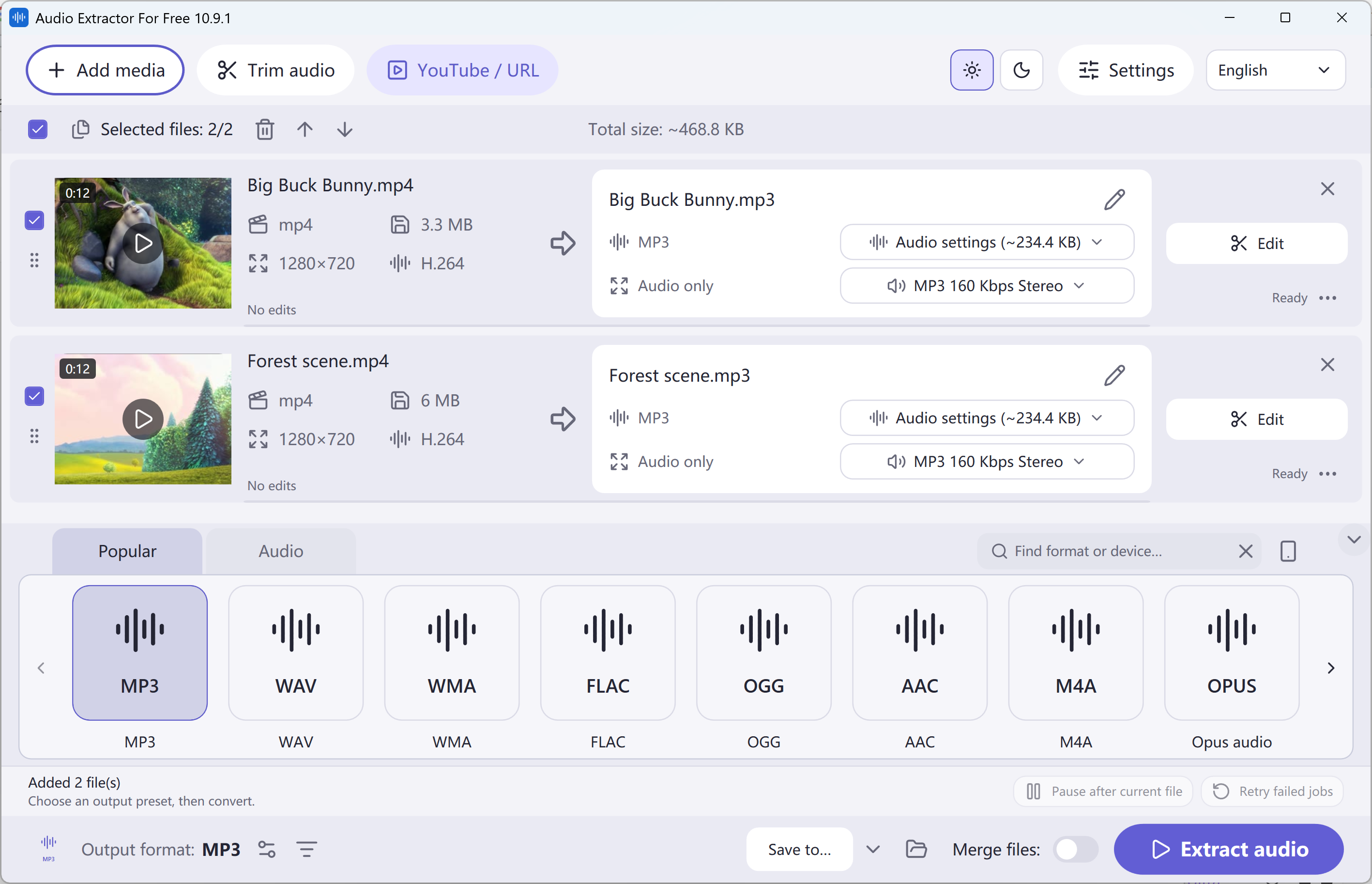Open more options for the Forest scene job
Screen dimensions: 1372x884
(1328, 474)
